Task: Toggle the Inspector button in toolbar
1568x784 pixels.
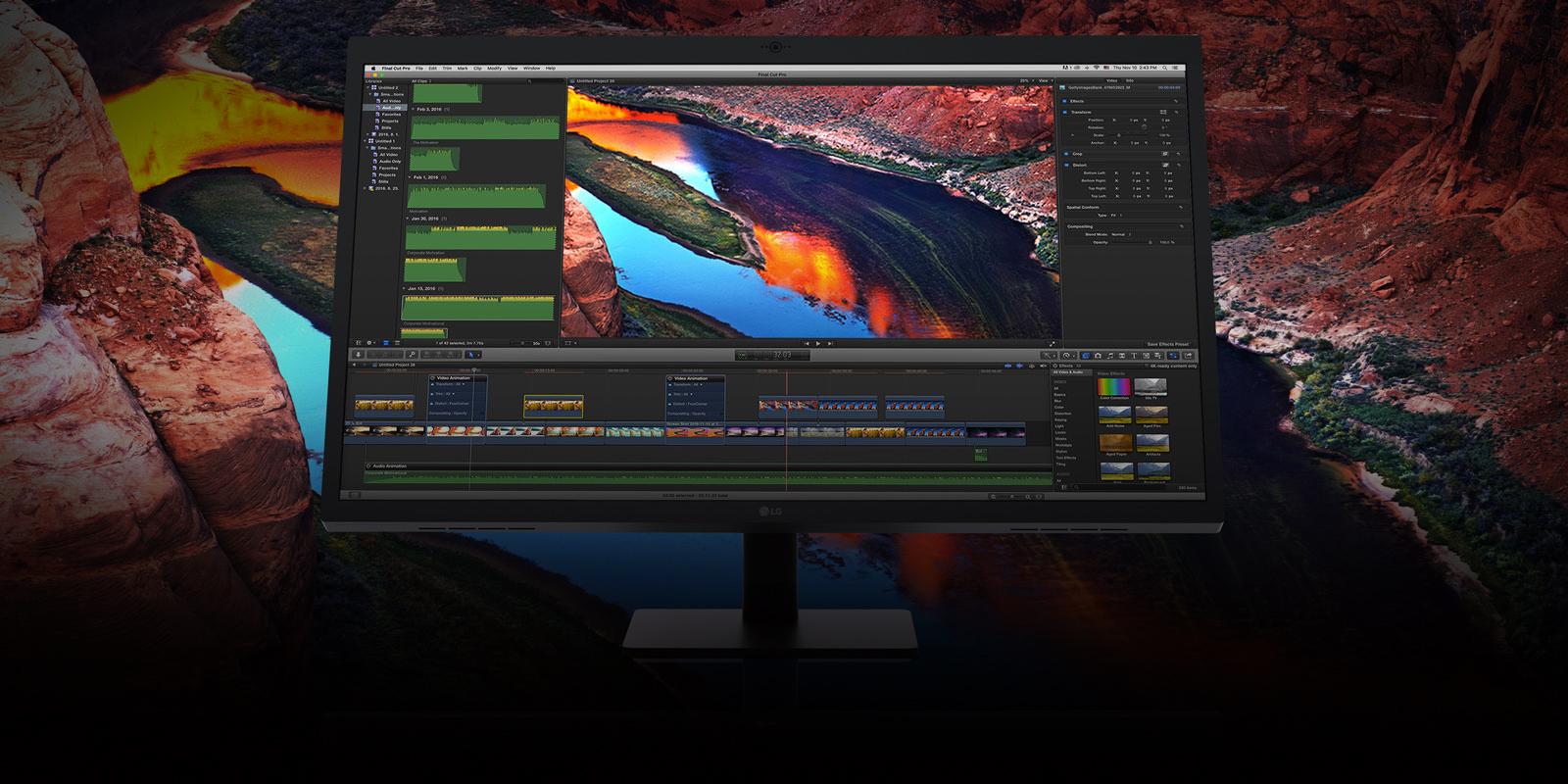Action: click(x=1172, y=355)
